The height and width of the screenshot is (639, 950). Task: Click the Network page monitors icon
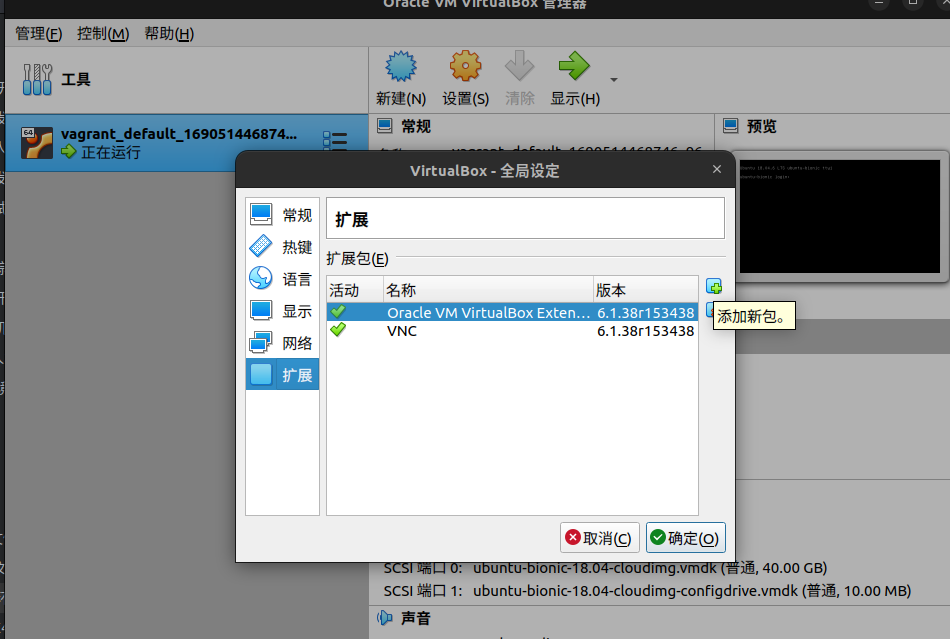tap(261, 343)
